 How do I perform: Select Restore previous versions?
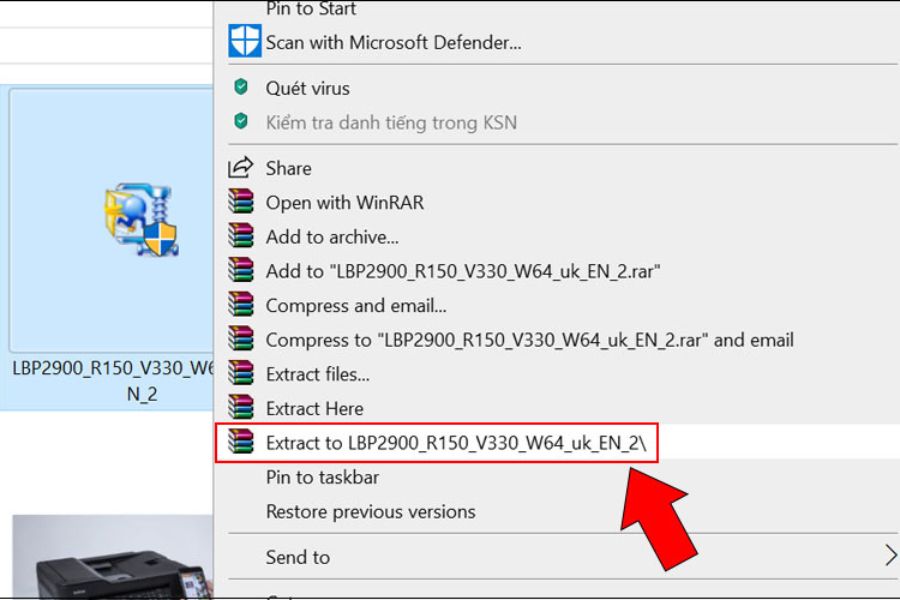(x=370, y=511)
